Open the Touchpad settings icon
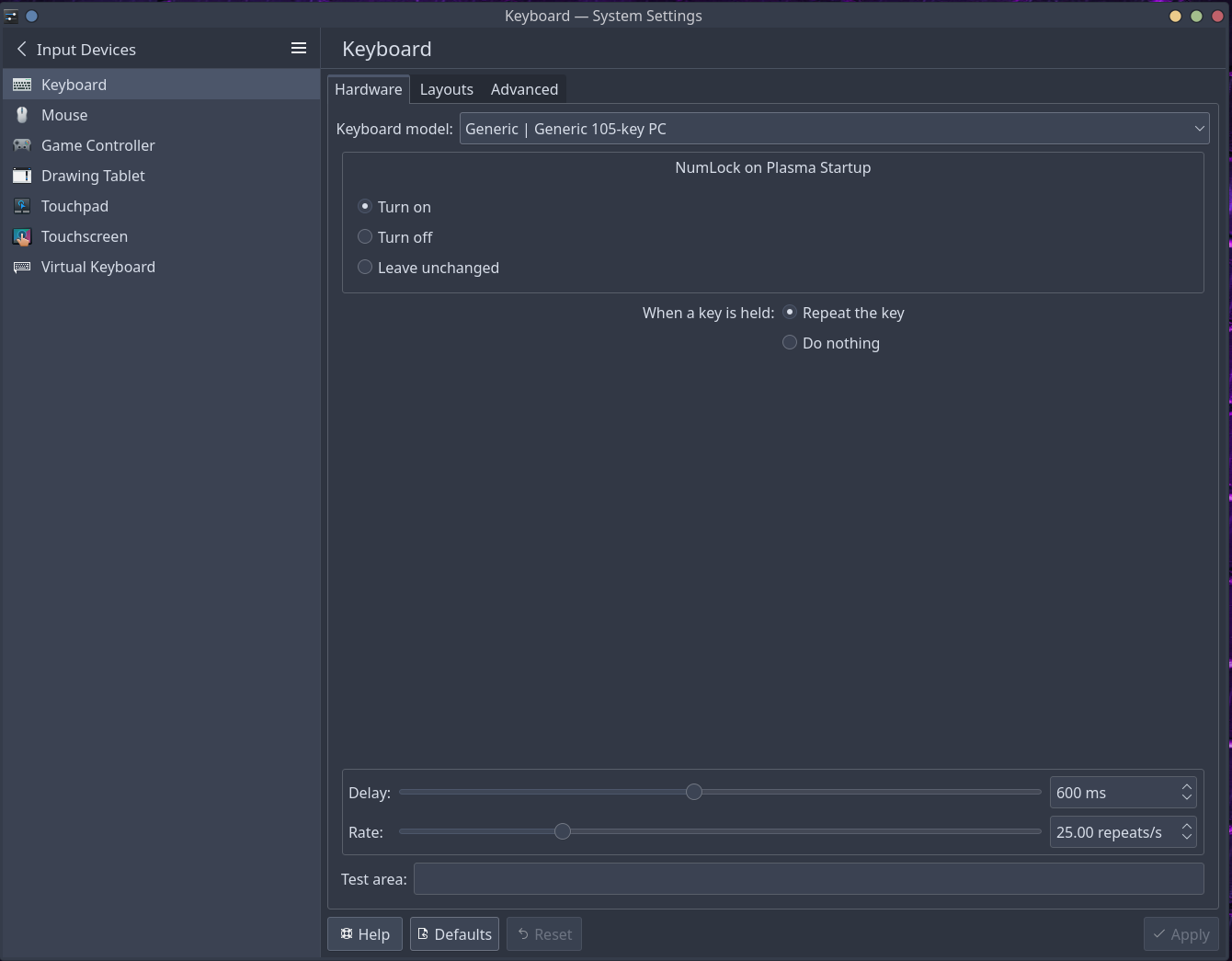1232x961 pixels. [x=22, y=206]
